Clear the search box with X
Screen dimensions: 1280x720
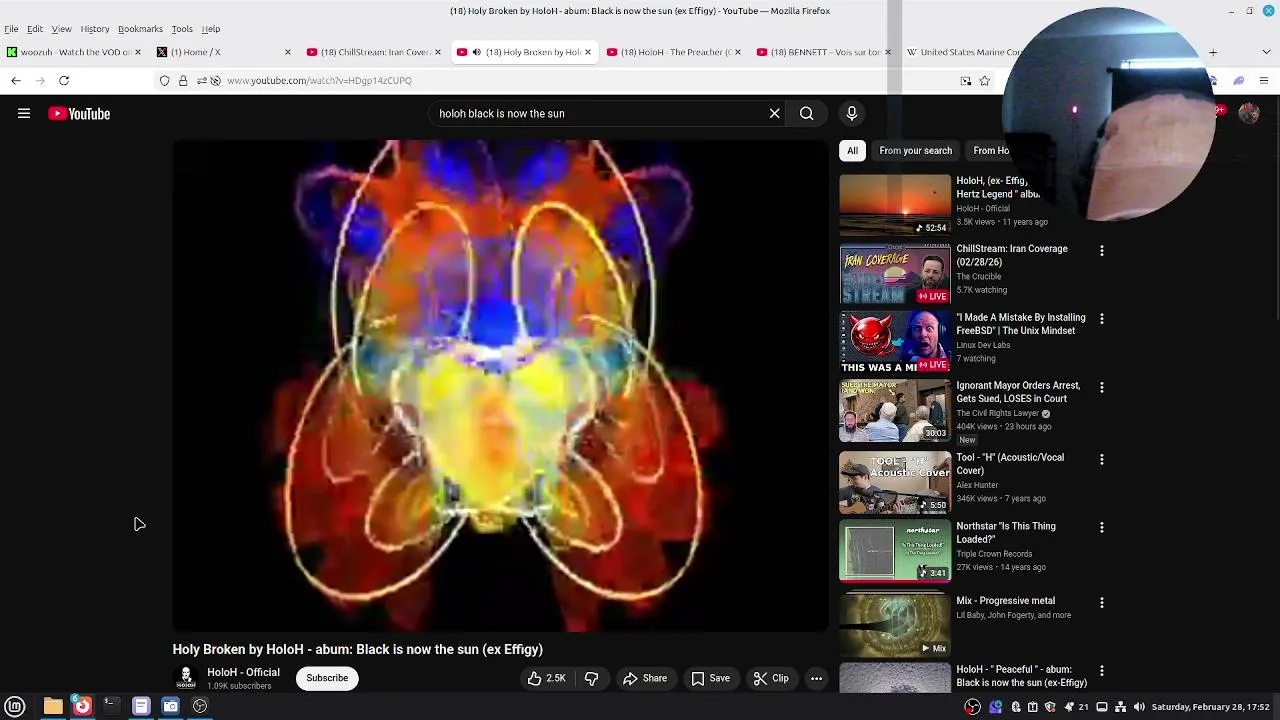coord(774,114)
